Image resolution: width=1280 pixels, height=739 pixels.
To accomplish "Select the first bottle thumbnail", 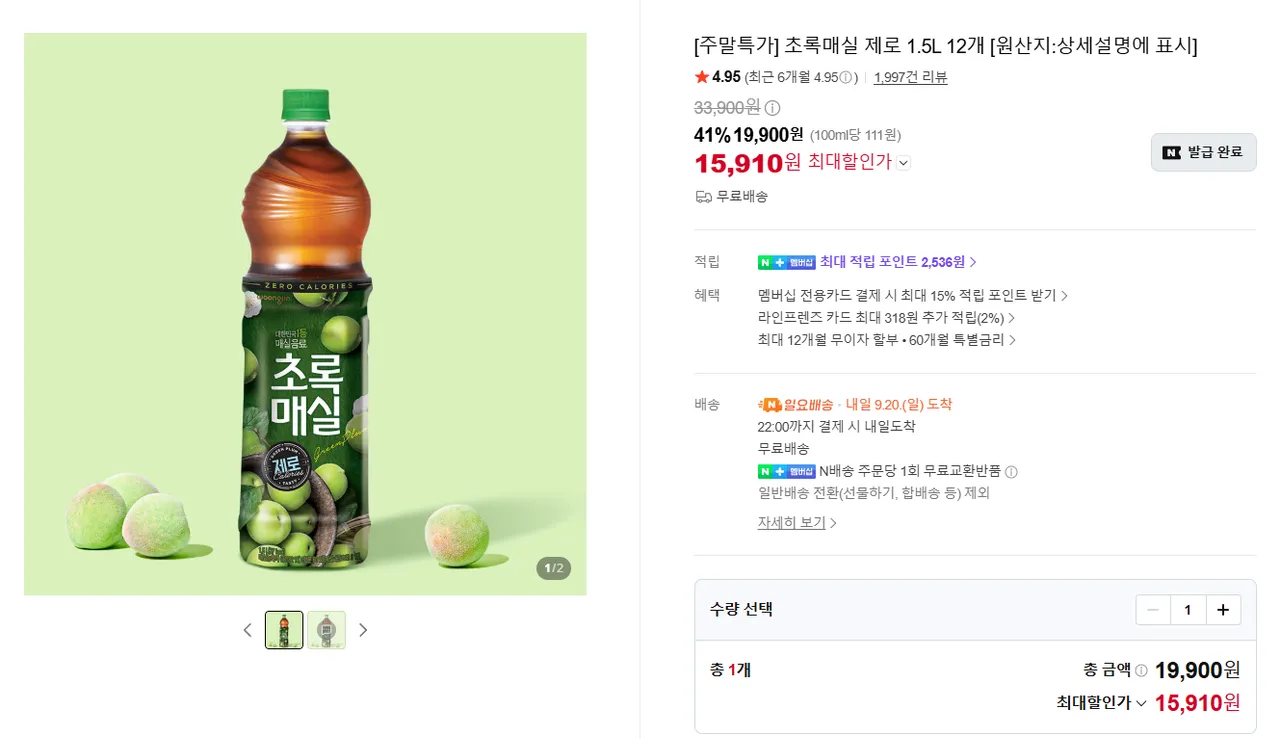I will point(284,630).
